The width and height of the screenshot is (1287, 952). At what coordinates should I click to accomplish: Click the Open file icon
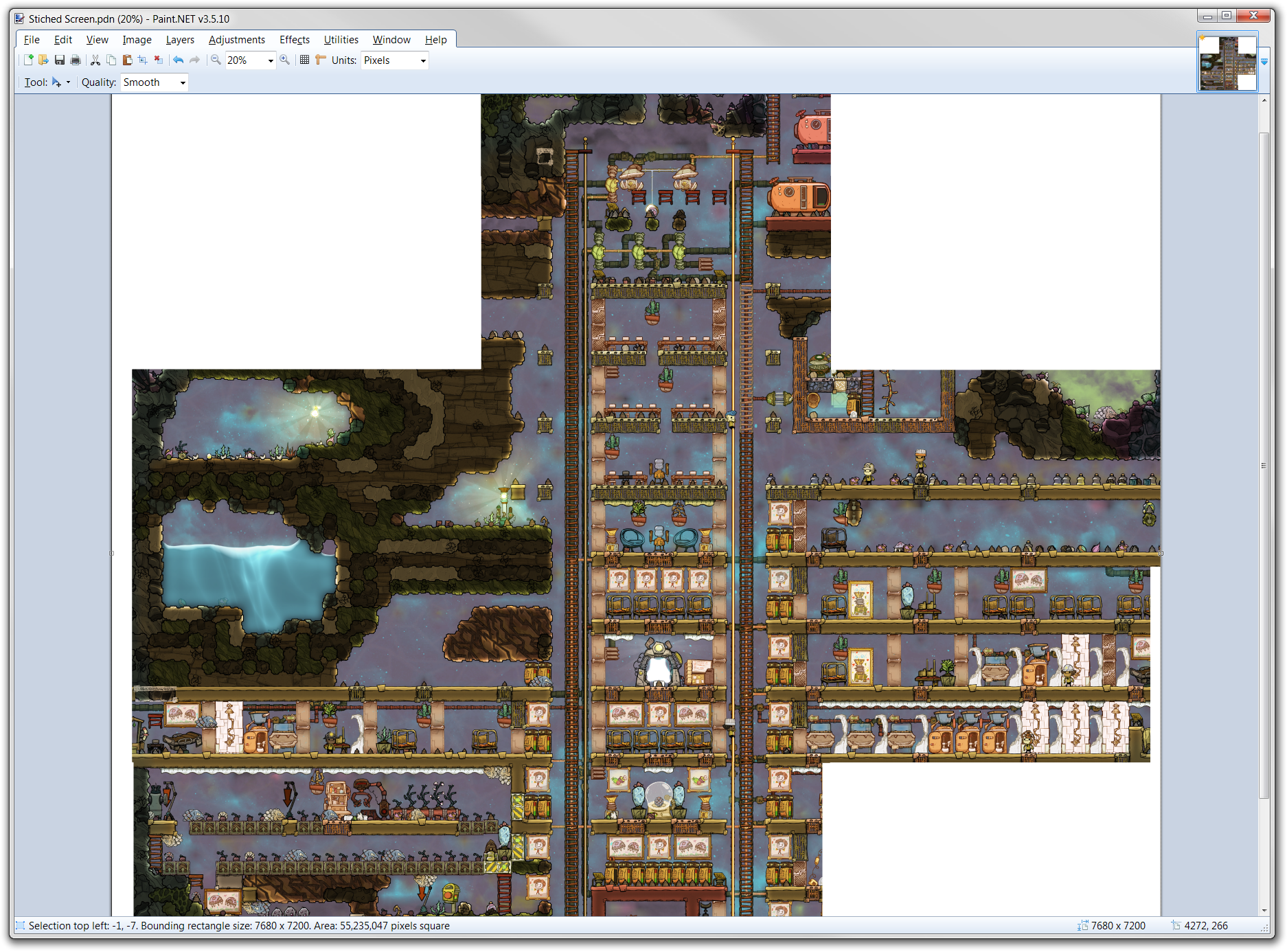[x=43, y=60]
